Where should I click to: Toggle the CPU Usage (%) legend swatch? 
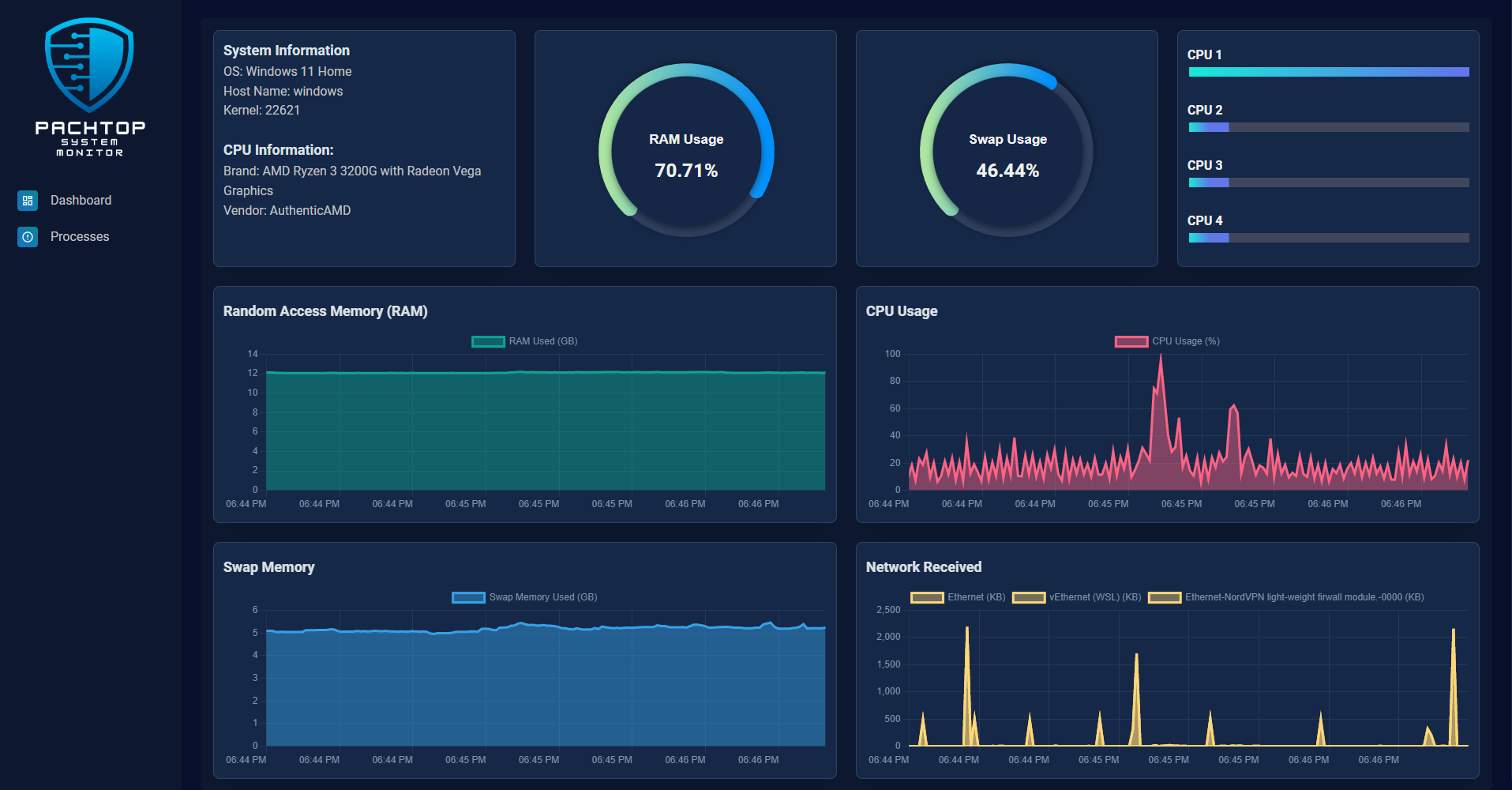1131,341
